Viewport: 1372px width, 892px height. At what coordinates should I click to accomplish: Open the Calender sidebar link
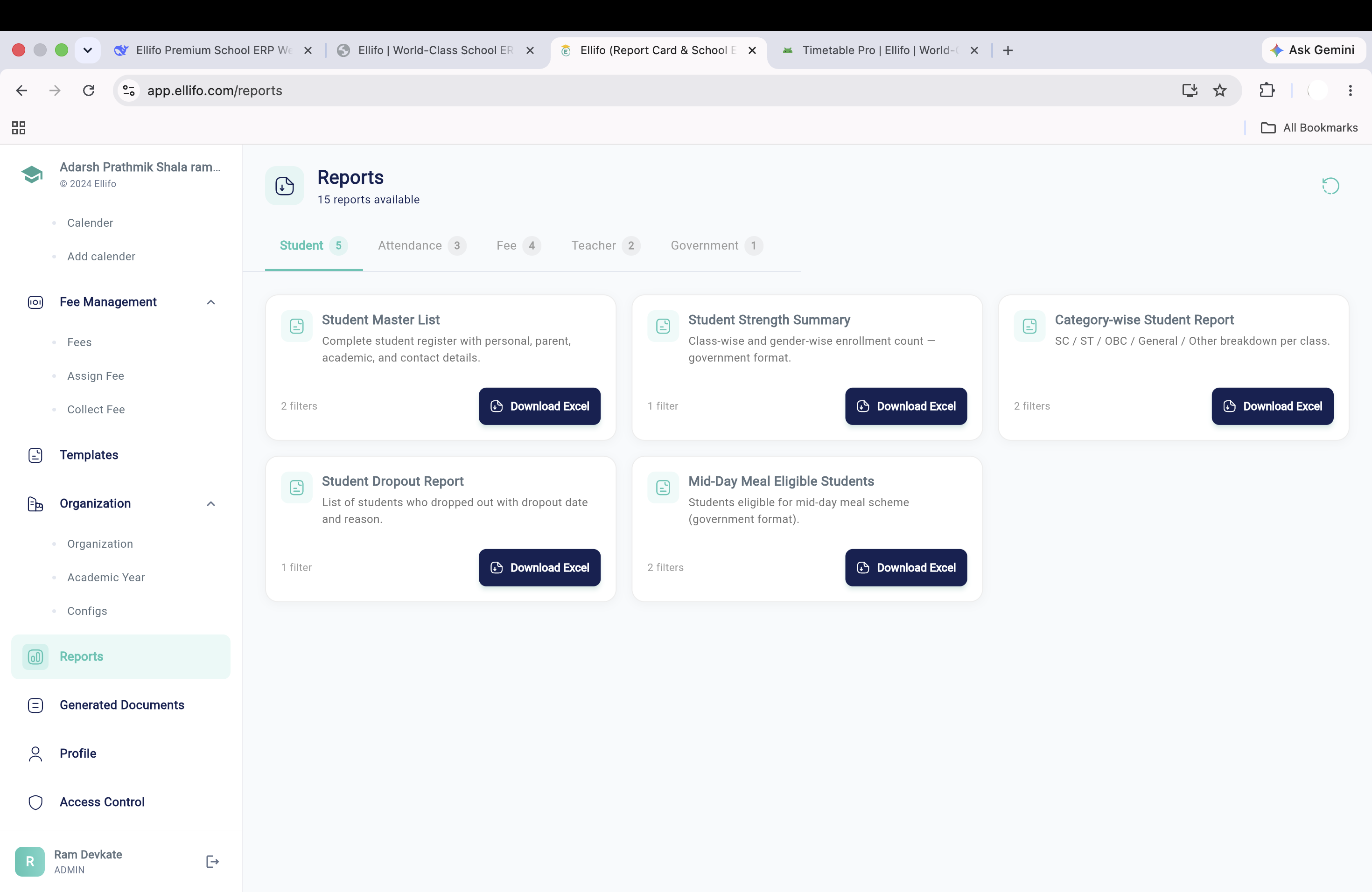tap(90, 223)
